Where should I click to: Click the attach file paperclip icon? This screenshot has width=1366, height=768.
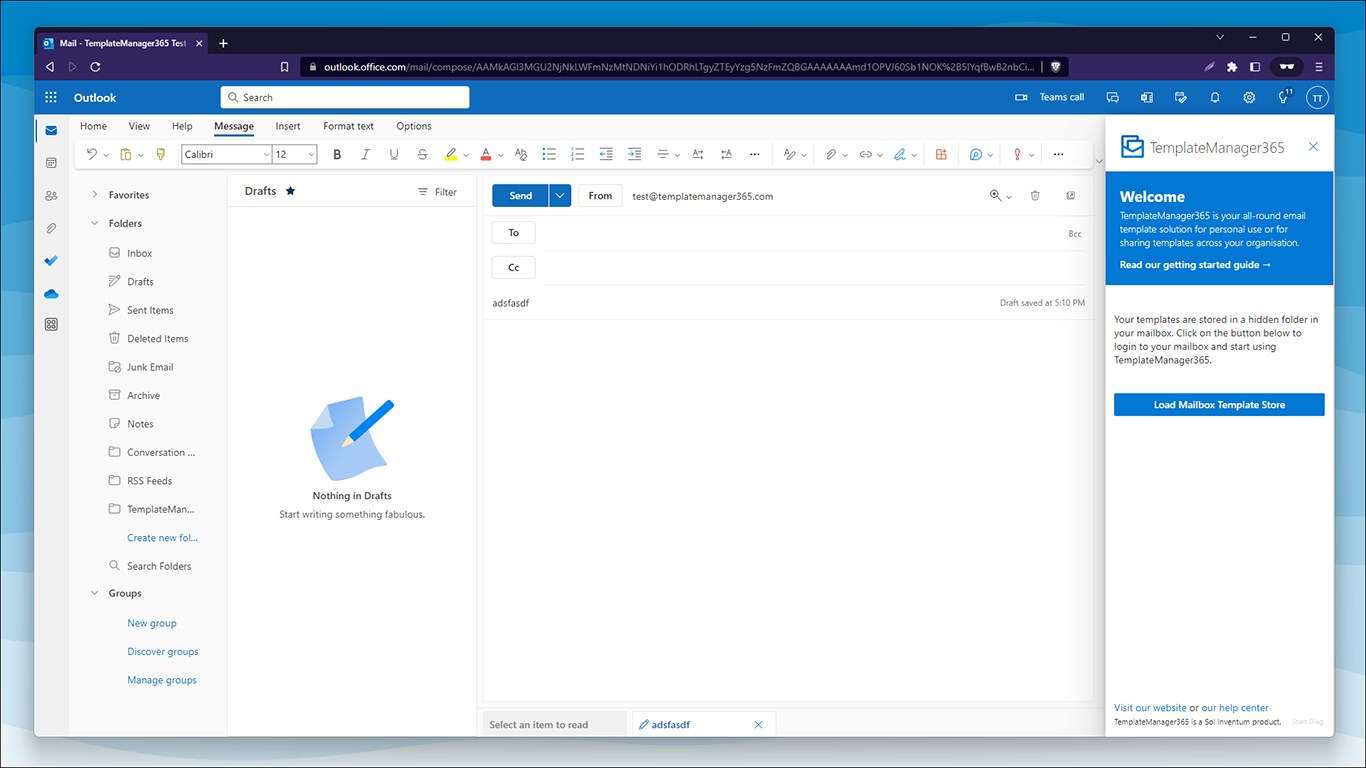(x=830, y=154)
